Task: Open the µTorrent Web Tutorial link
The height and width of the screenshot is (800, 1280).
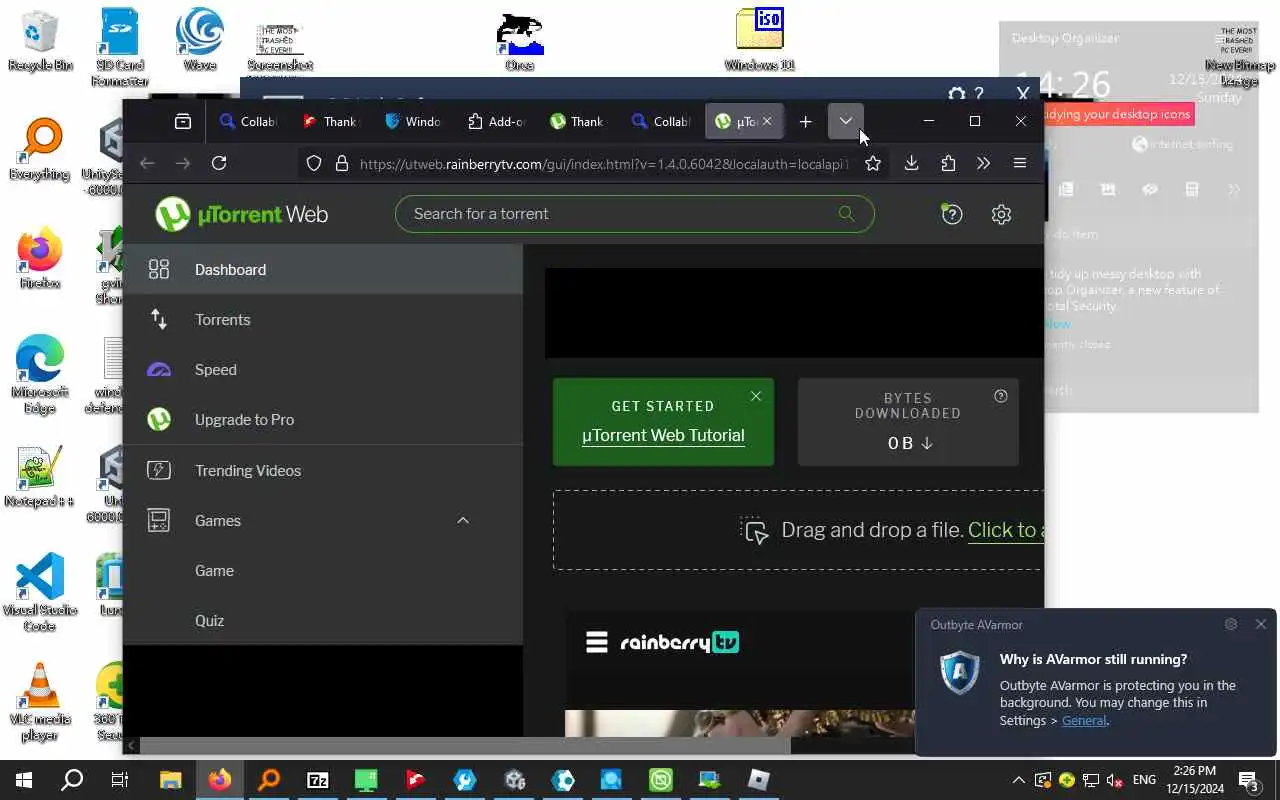Action: pyautogui.click(x=663, y=436)
